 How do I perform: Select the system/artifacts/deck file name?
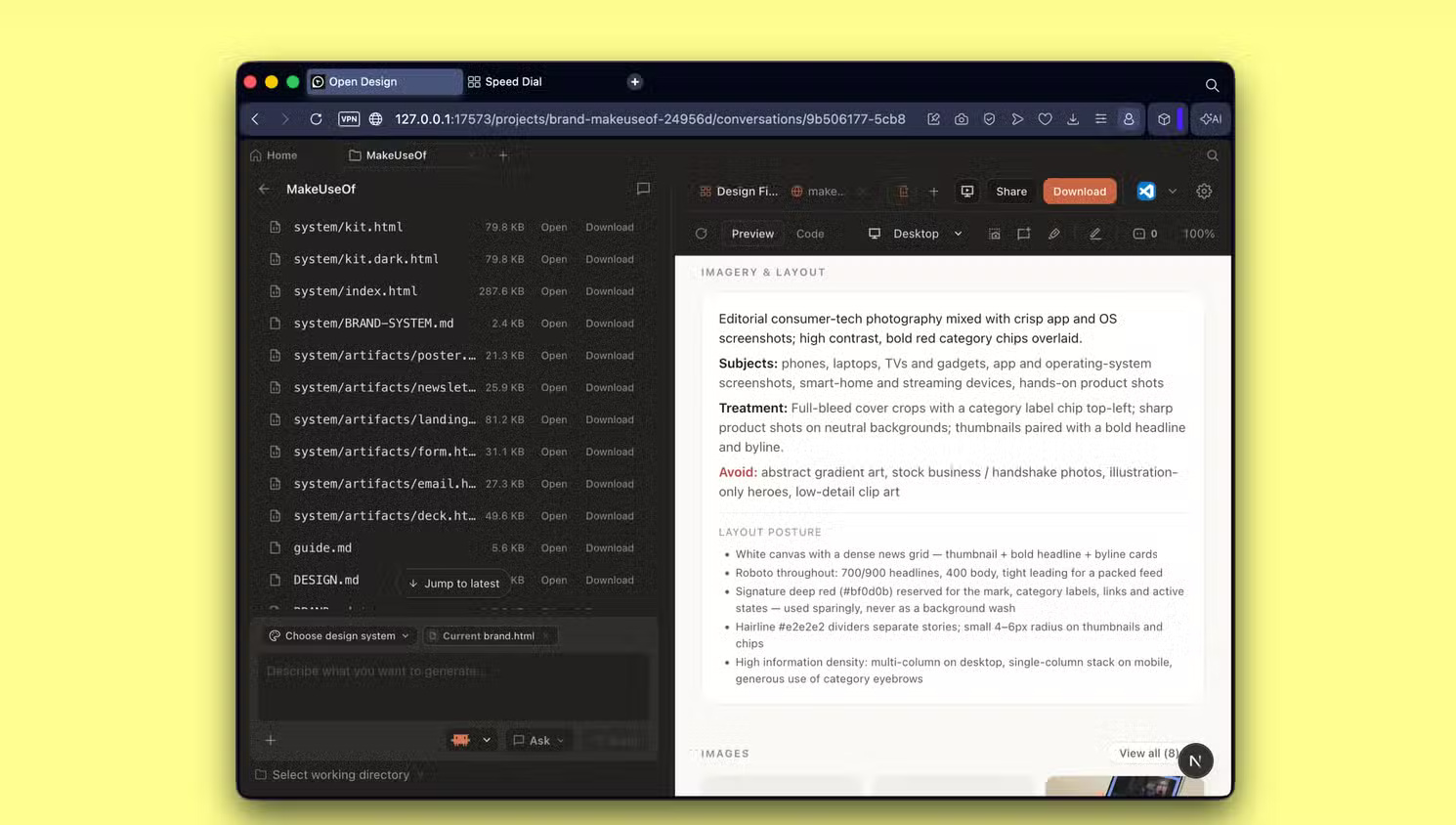click(385, 516)
